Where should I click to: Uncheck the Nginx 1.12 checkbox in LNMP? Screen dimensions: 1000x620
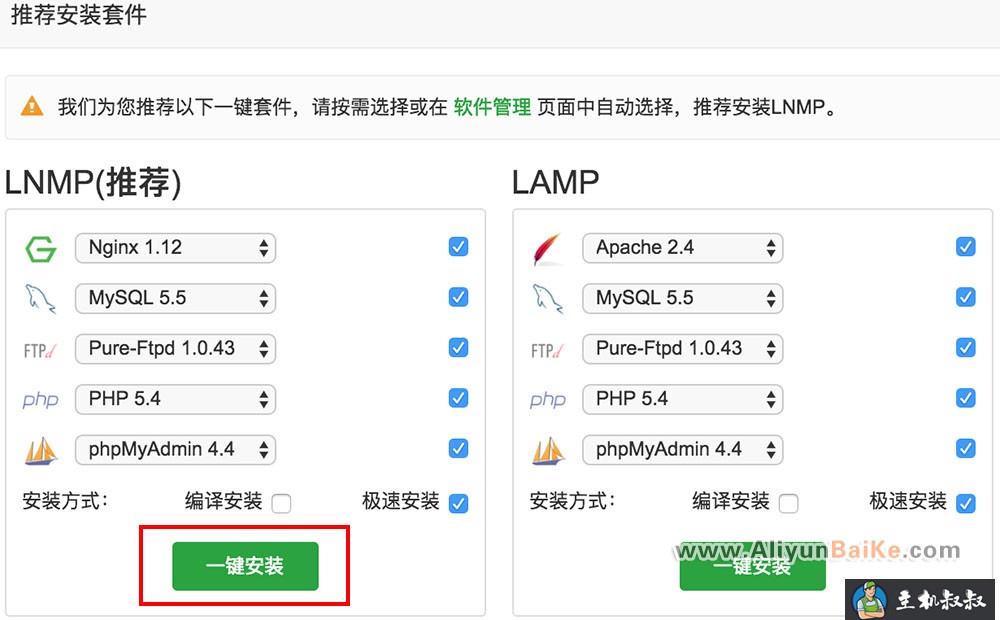(459, 246)
